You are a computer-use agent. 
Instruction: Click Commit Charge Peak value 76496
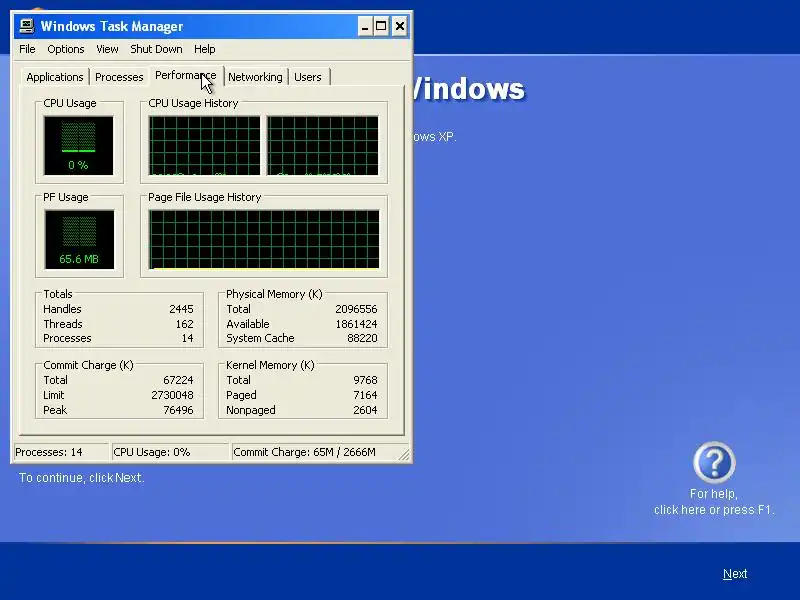[x=178, y=410]
